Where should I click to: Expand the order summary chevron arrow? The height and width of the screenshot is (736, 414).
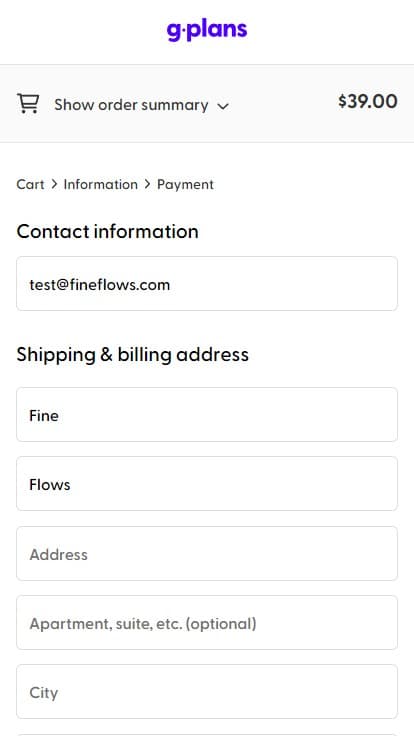[223, 106]
